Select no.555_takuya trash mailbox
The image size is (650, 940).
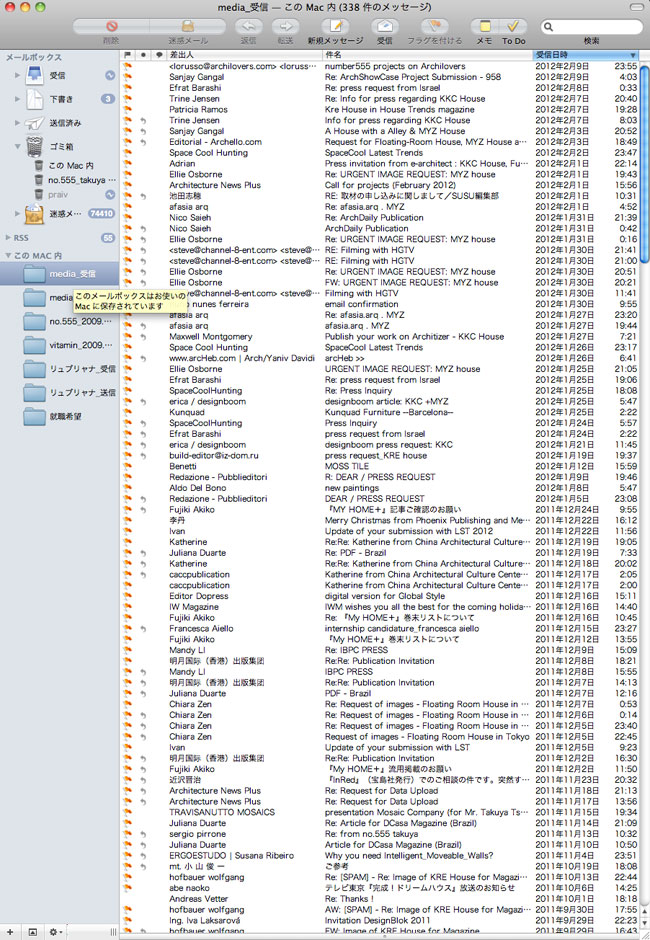(60, 180)
